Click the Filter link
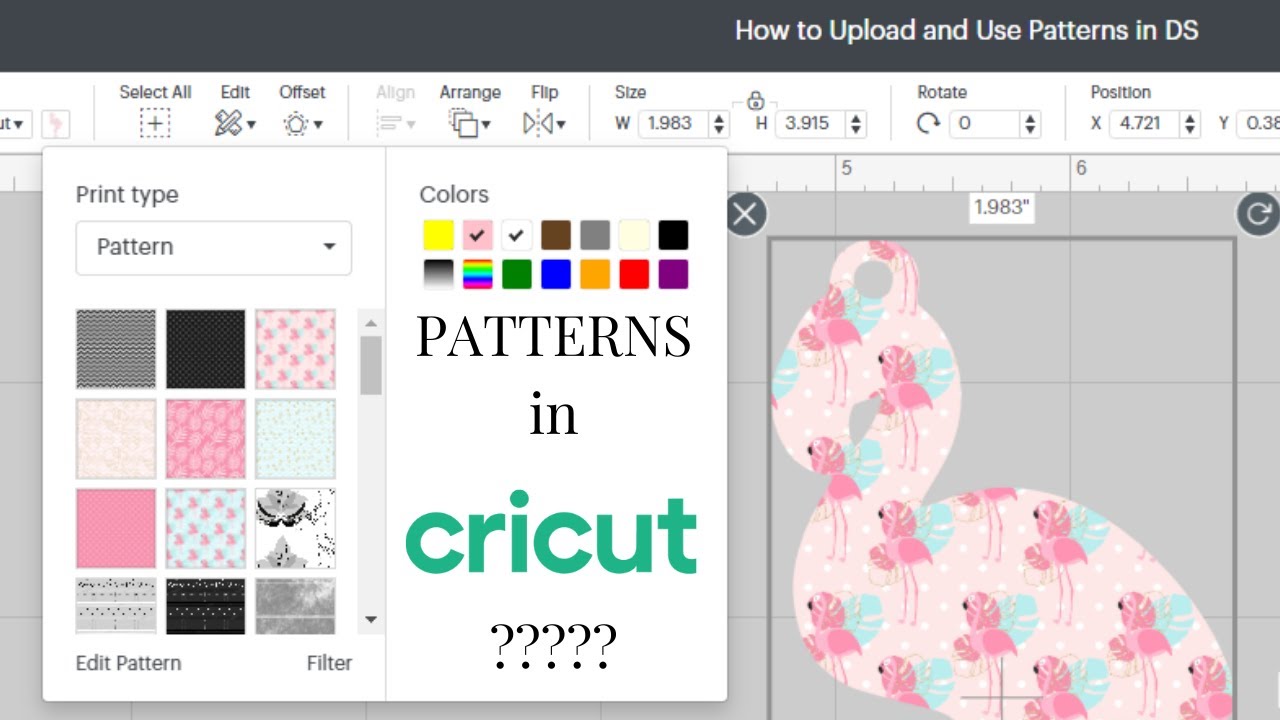This screenshot has height=720, width=1280. [329, 663]
